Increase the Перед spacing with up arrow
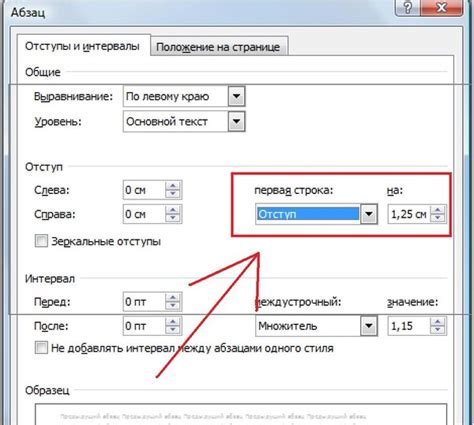The width and height of the screenshot is (474, 425). tap(173, 297)
